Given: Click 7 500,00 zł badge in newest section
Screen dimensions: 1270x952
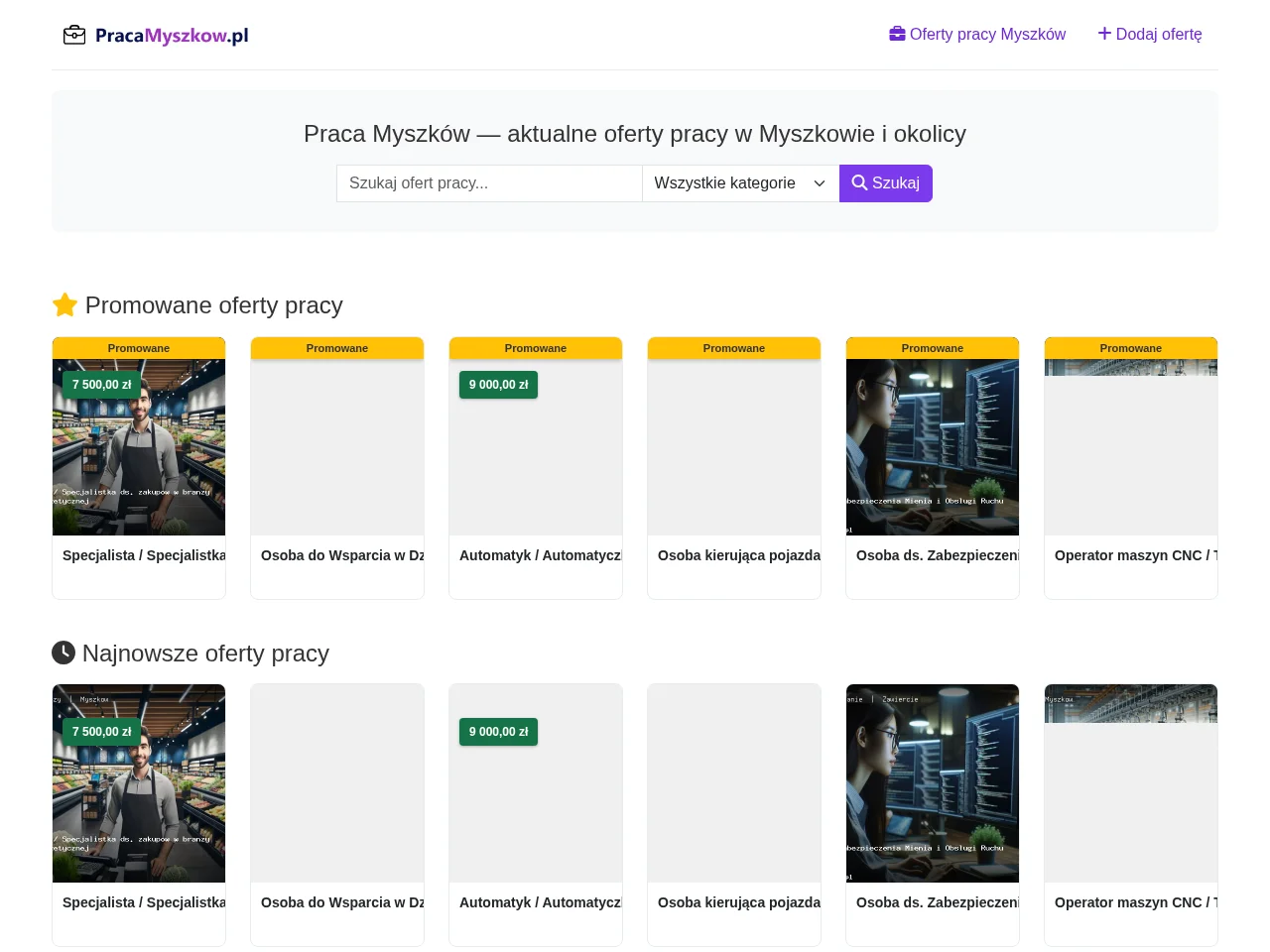Looking at the screenshot, I should 101,732.
